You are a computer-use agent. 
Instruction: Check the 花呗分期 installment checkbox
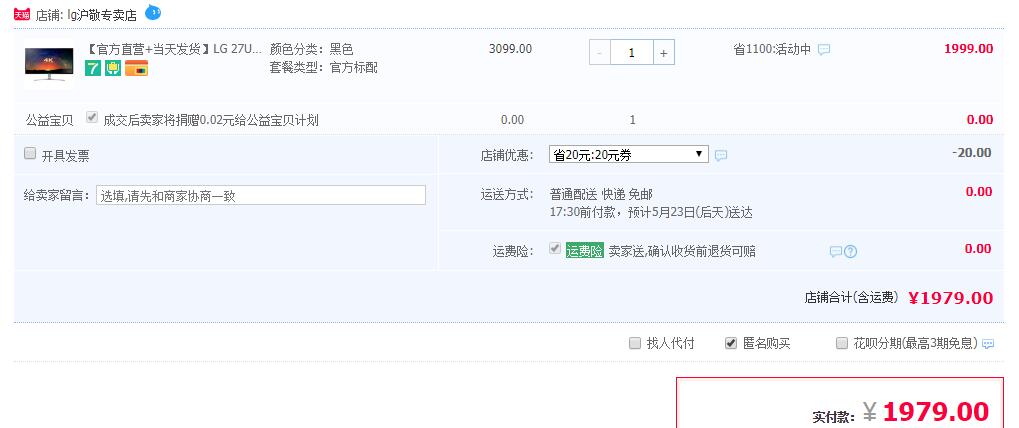842,343
